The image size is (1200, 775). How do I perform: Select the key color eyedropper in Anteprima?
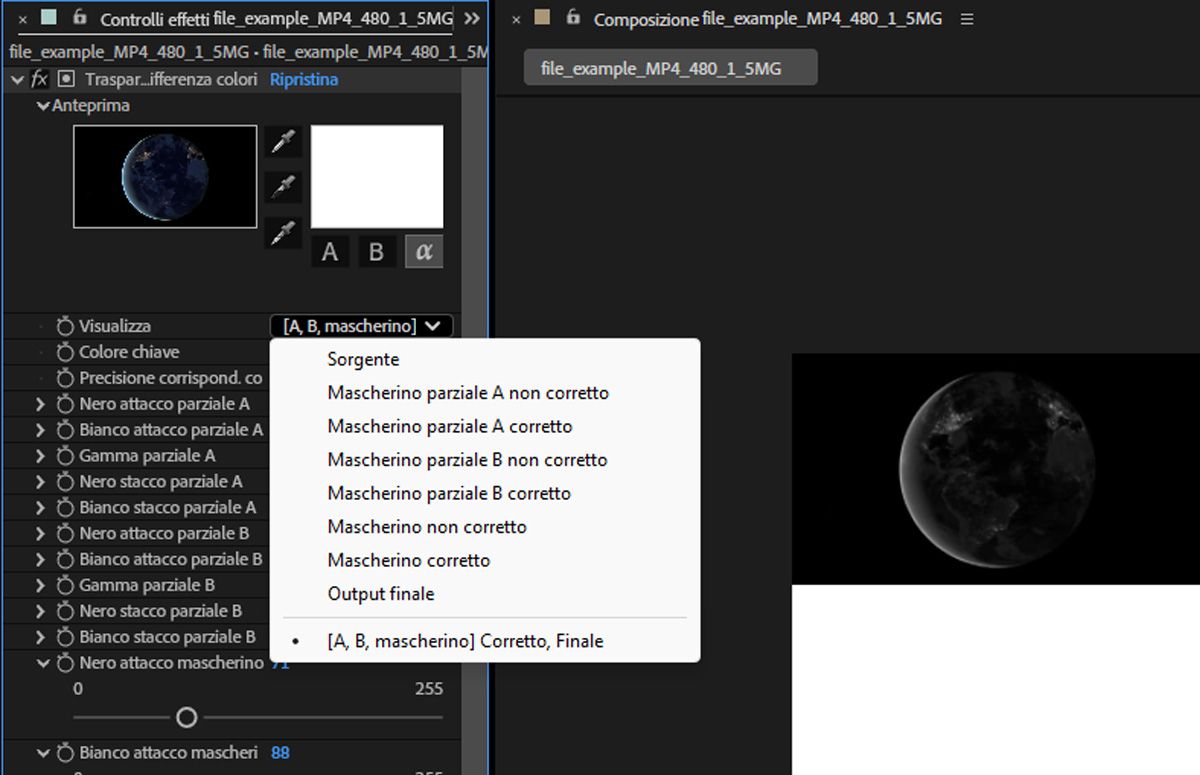click(x=282, y=141)
